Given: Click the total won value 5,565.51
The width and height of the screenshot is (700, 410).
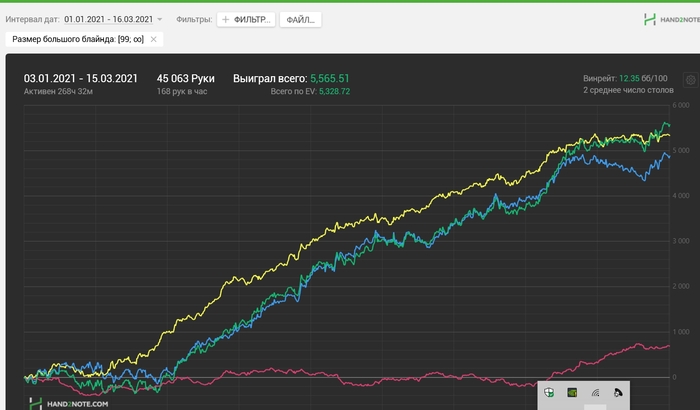Looking at the screenshot, I should pos(329,79).
